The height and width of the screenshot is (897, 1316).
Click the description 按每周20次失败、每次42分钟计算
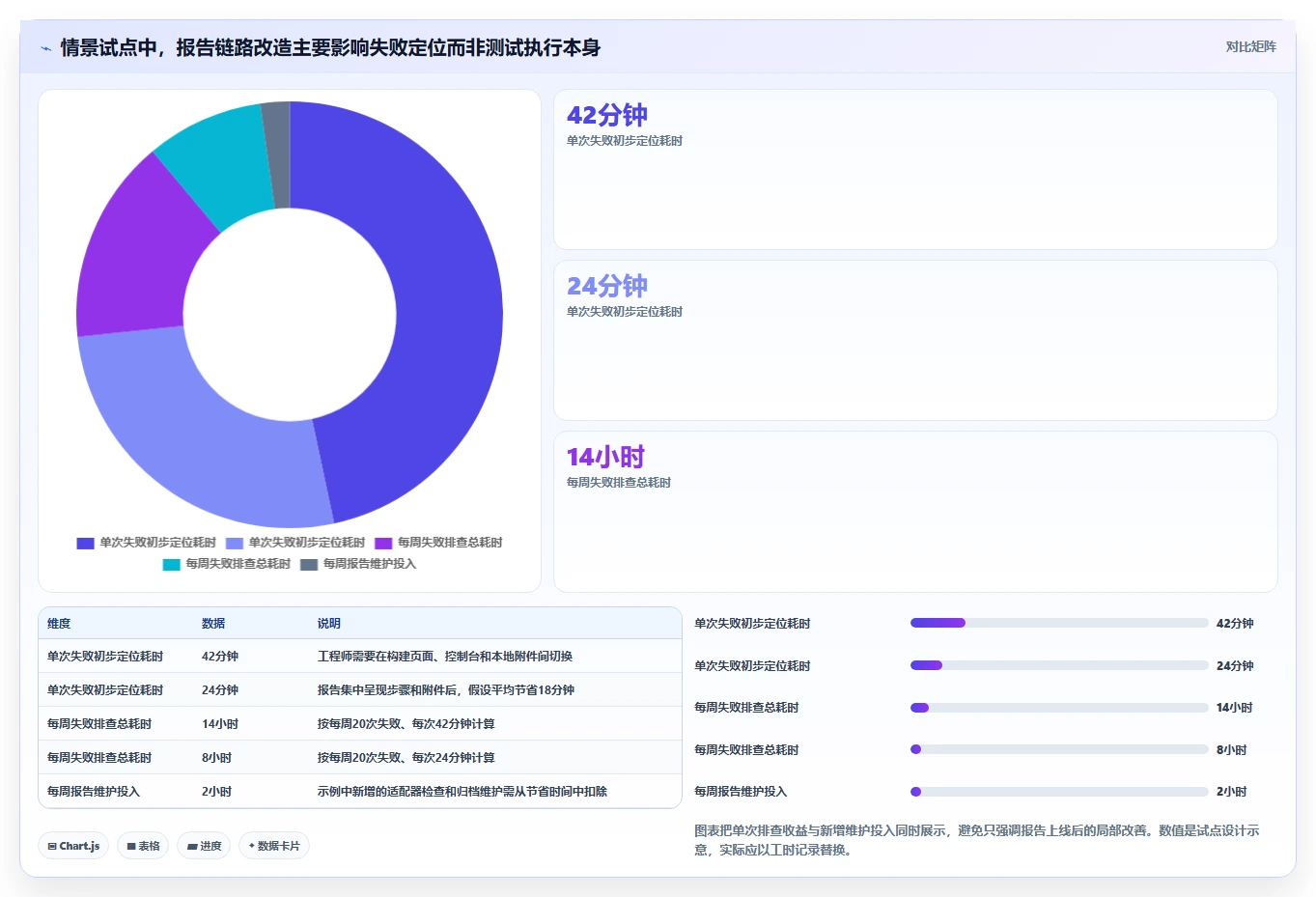click(x=406, y=724)
